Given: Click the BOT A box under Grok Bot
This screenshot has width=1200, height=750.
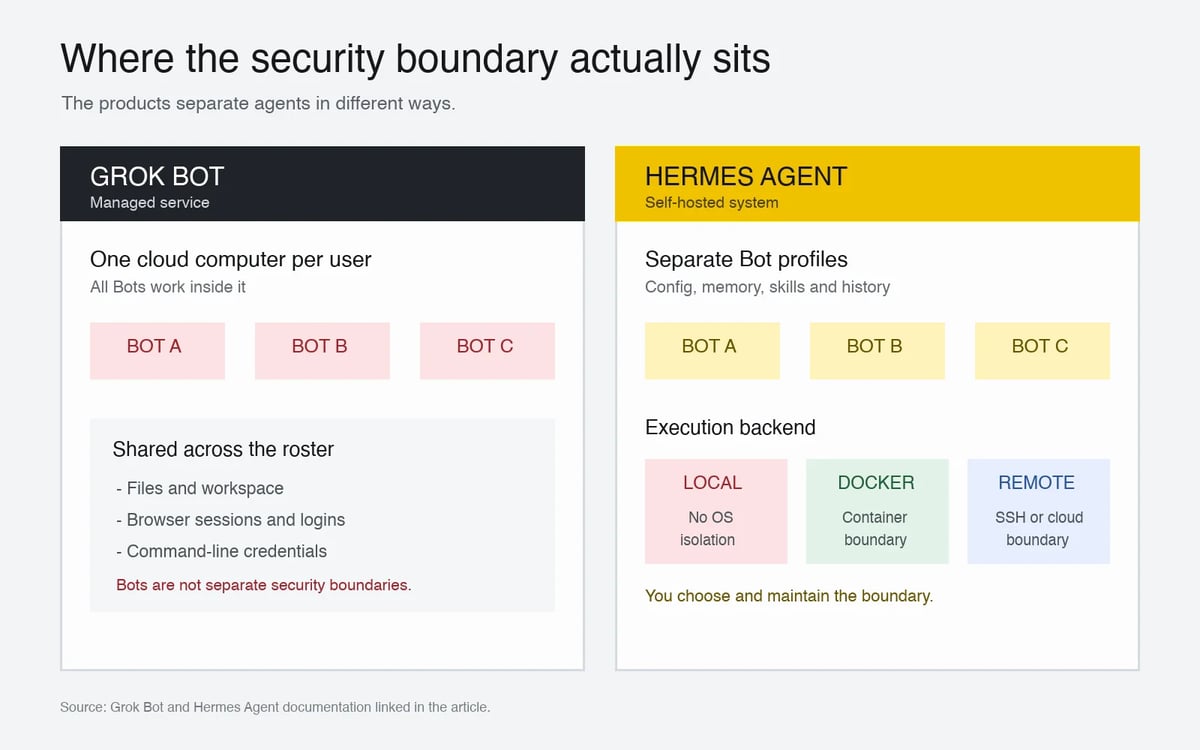Looking at the screenshot, I should tap(157, 350).
